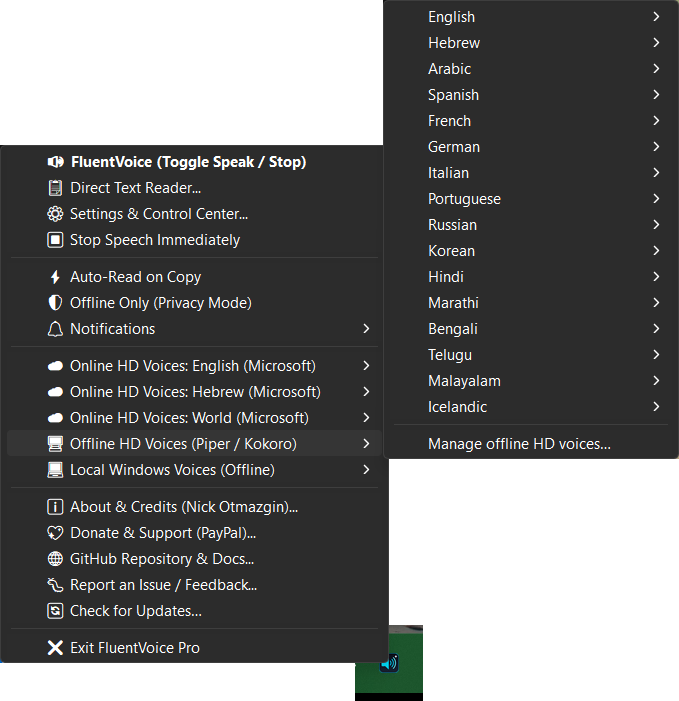Viewport: 679px width, 701px height.
Task: Click the Stop Speech square icon
Action: click(55, 240)
